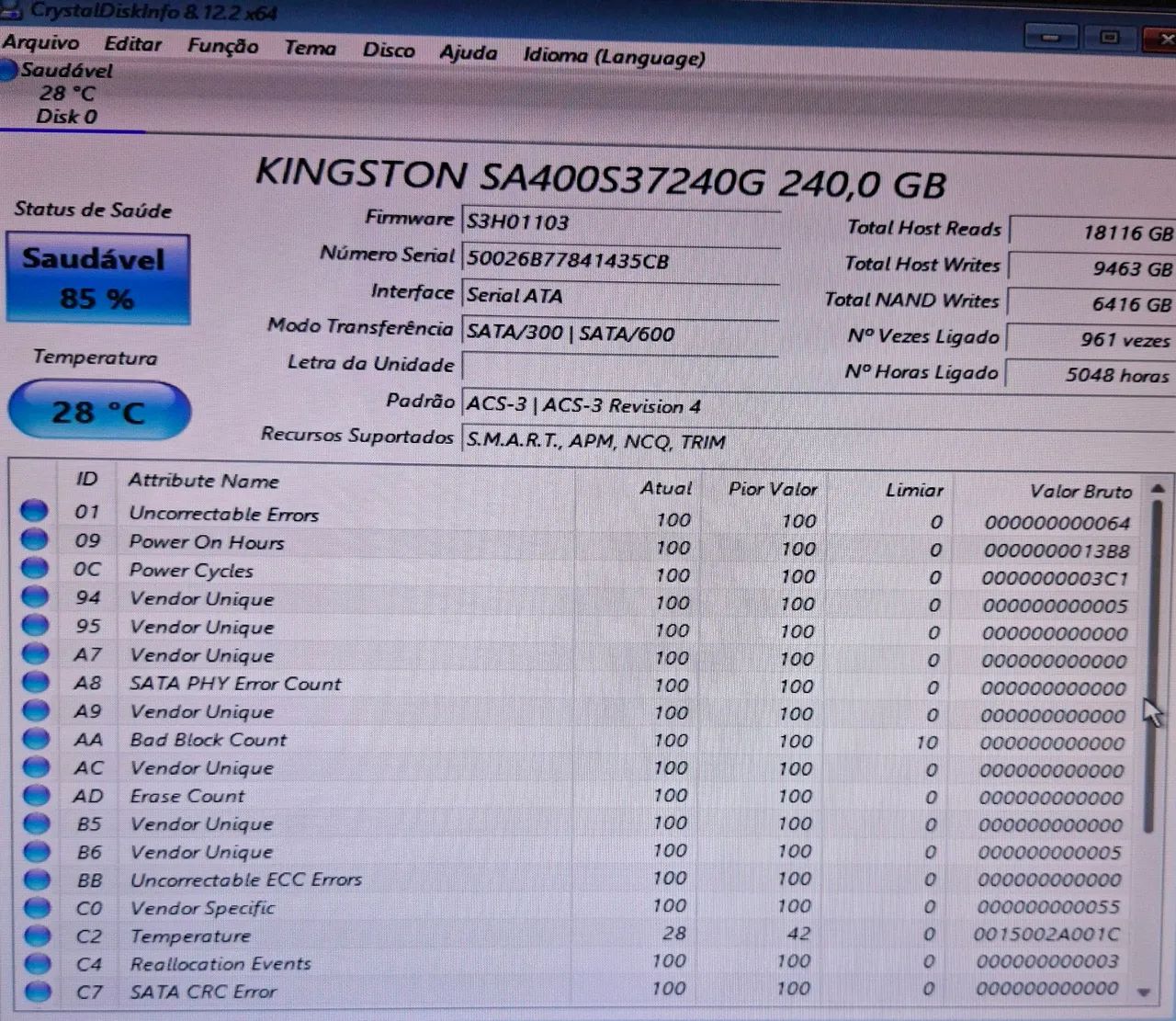Open the Idioma (Language) menu
1176x1021 pixels.
[x=614, y=56]
